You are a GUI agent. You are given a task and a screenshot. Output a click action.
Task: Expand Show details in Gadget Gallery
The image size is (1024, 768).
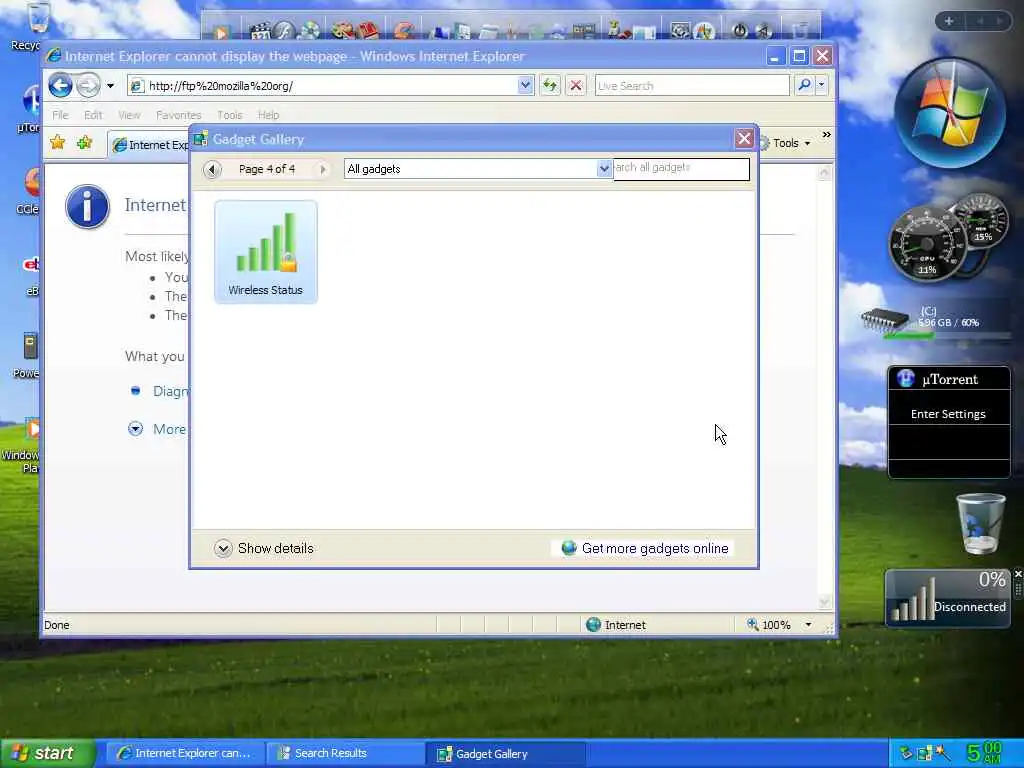pyautogui.click(x=264, y=549)
